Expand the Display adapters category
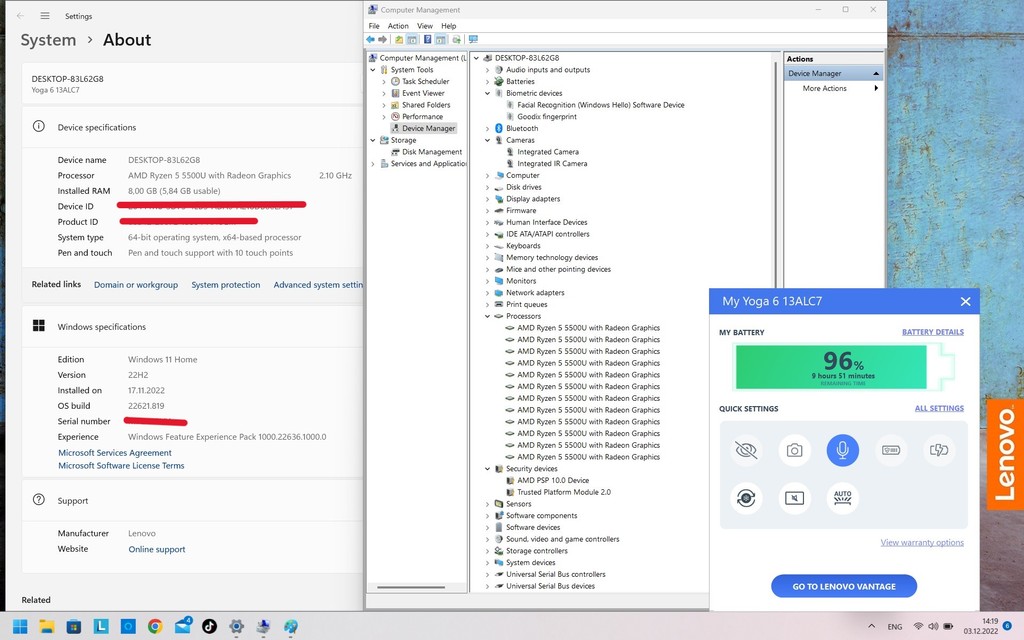This screenshot has width=1024, height=640. pos(487,199)
